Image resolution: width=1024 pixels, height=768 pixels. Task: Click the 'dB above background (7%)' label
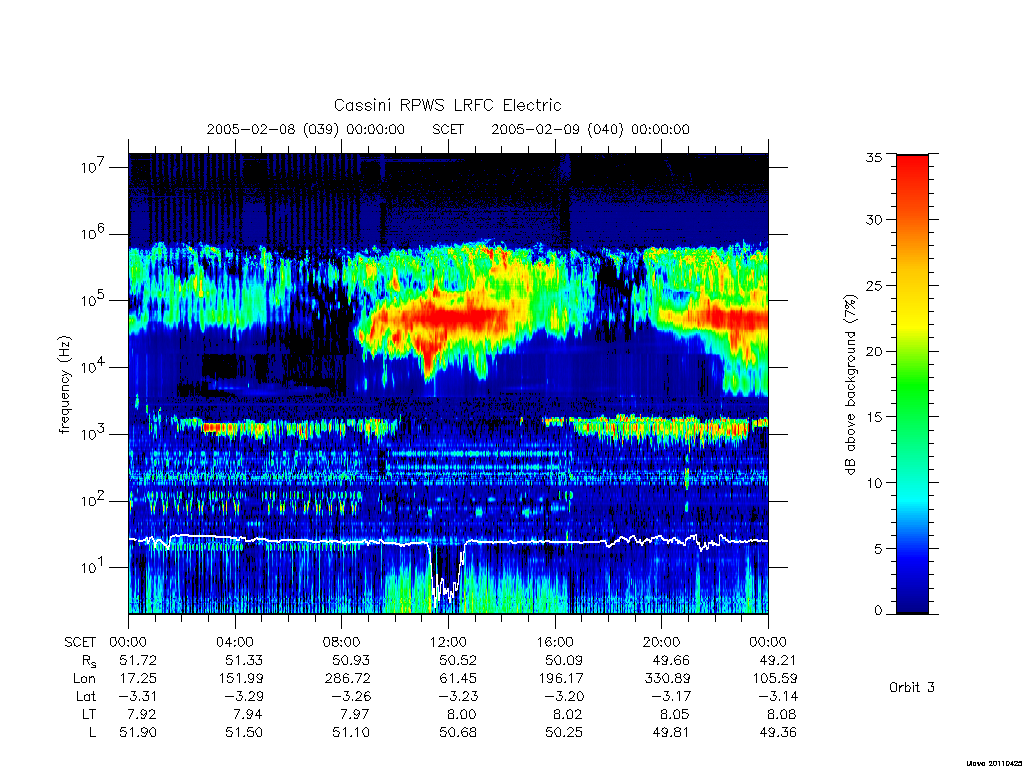(x=850, y=385)
